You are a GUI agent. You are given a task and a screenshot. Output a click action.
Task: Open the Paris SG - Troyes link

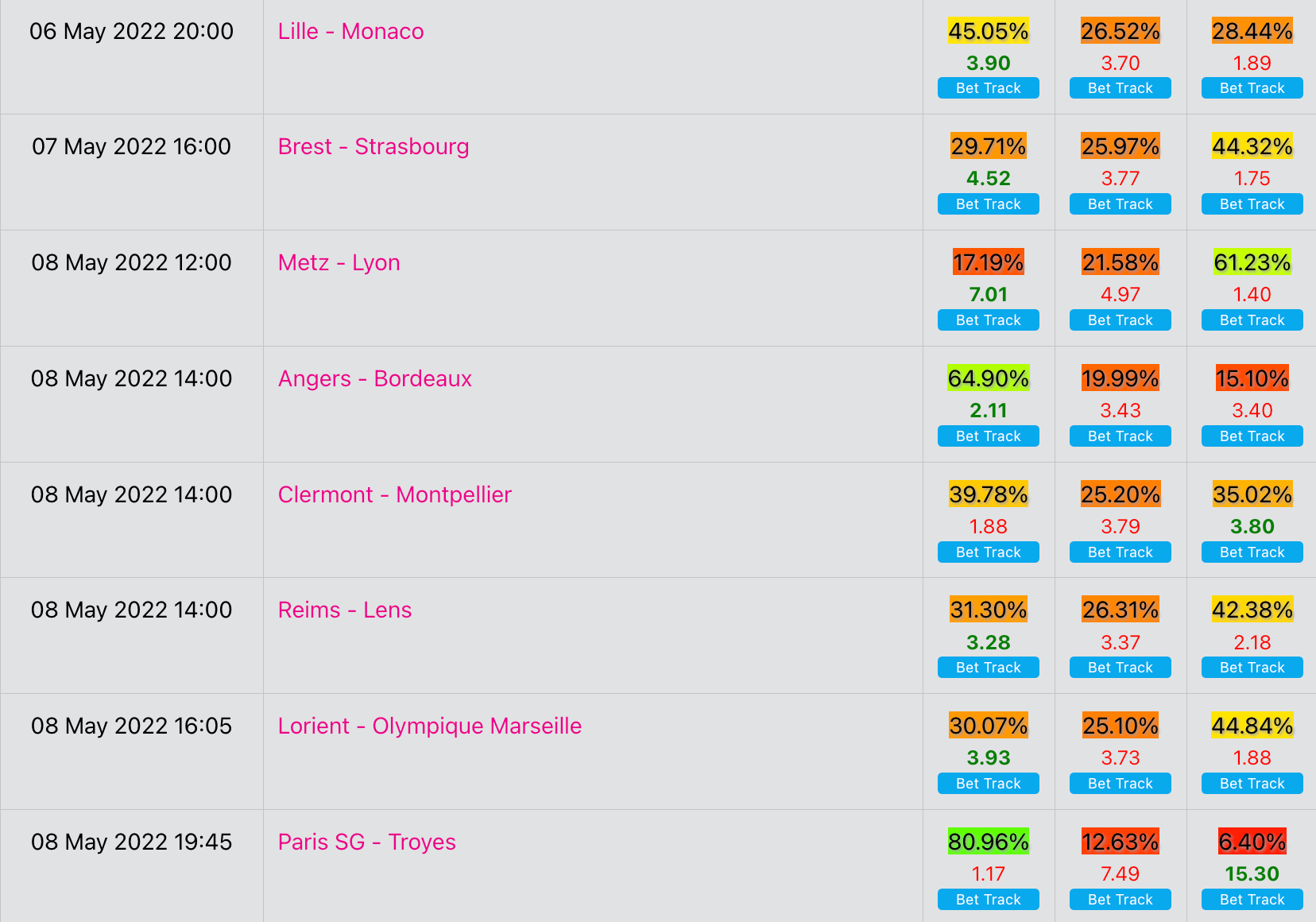click(x=366, y=842)
